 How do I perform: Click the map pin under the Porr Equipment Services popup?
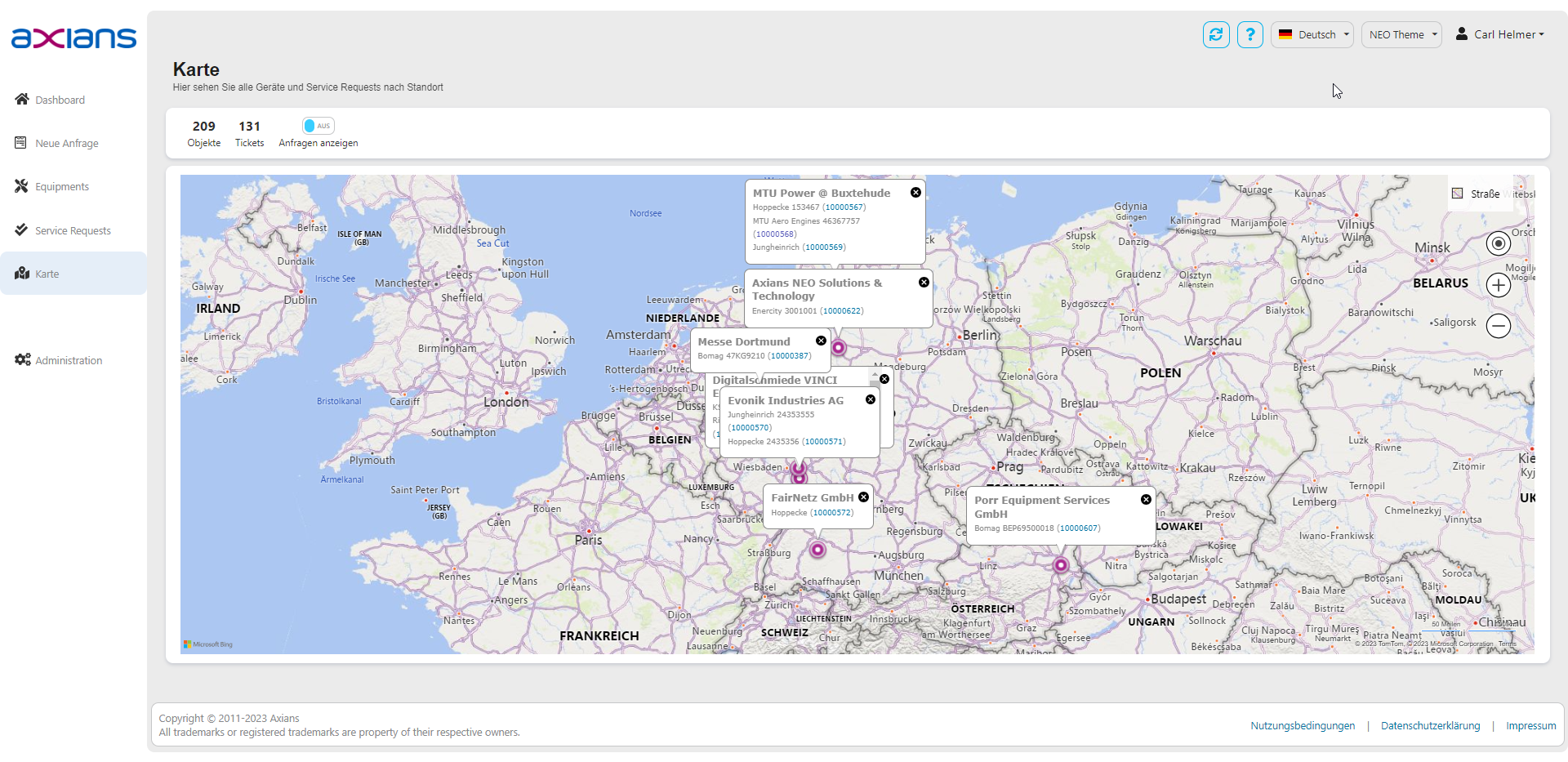coord(1060,564)
